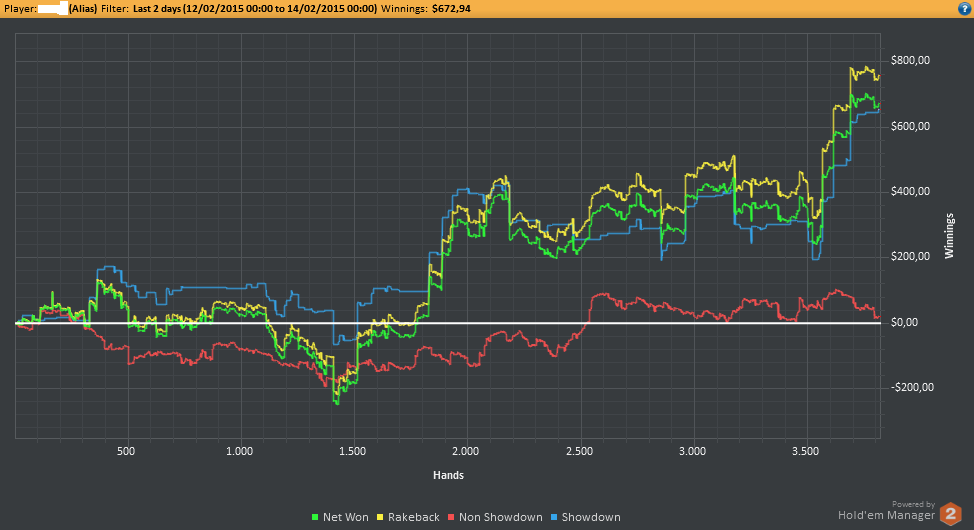Viewport: 974px width, 530px height.
Task: Click the Winnings vertical axis title
Action: coord(949,235)
